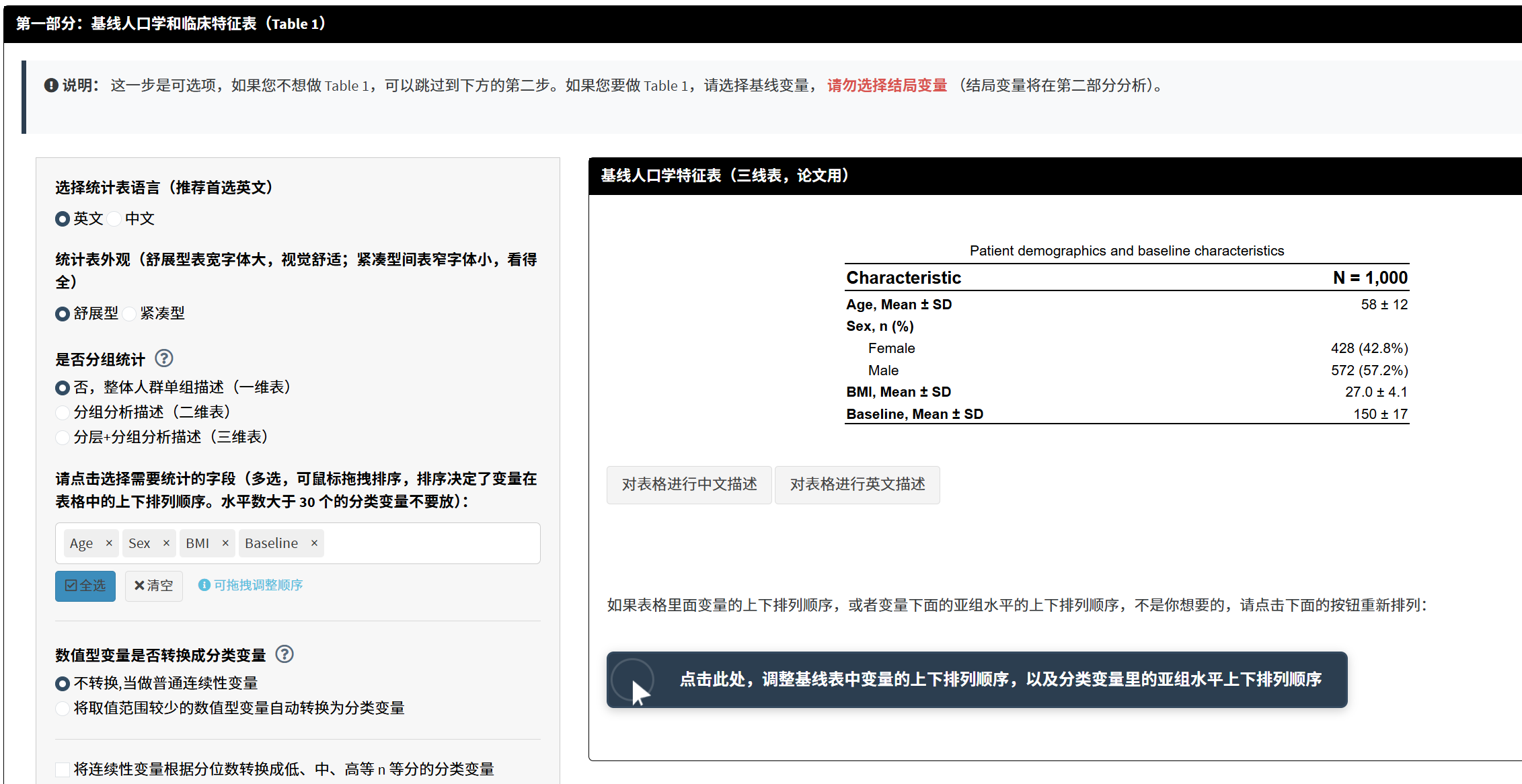Click the 全选 select-all button
Screen dimensions: 1522x784
coord(85,586)
